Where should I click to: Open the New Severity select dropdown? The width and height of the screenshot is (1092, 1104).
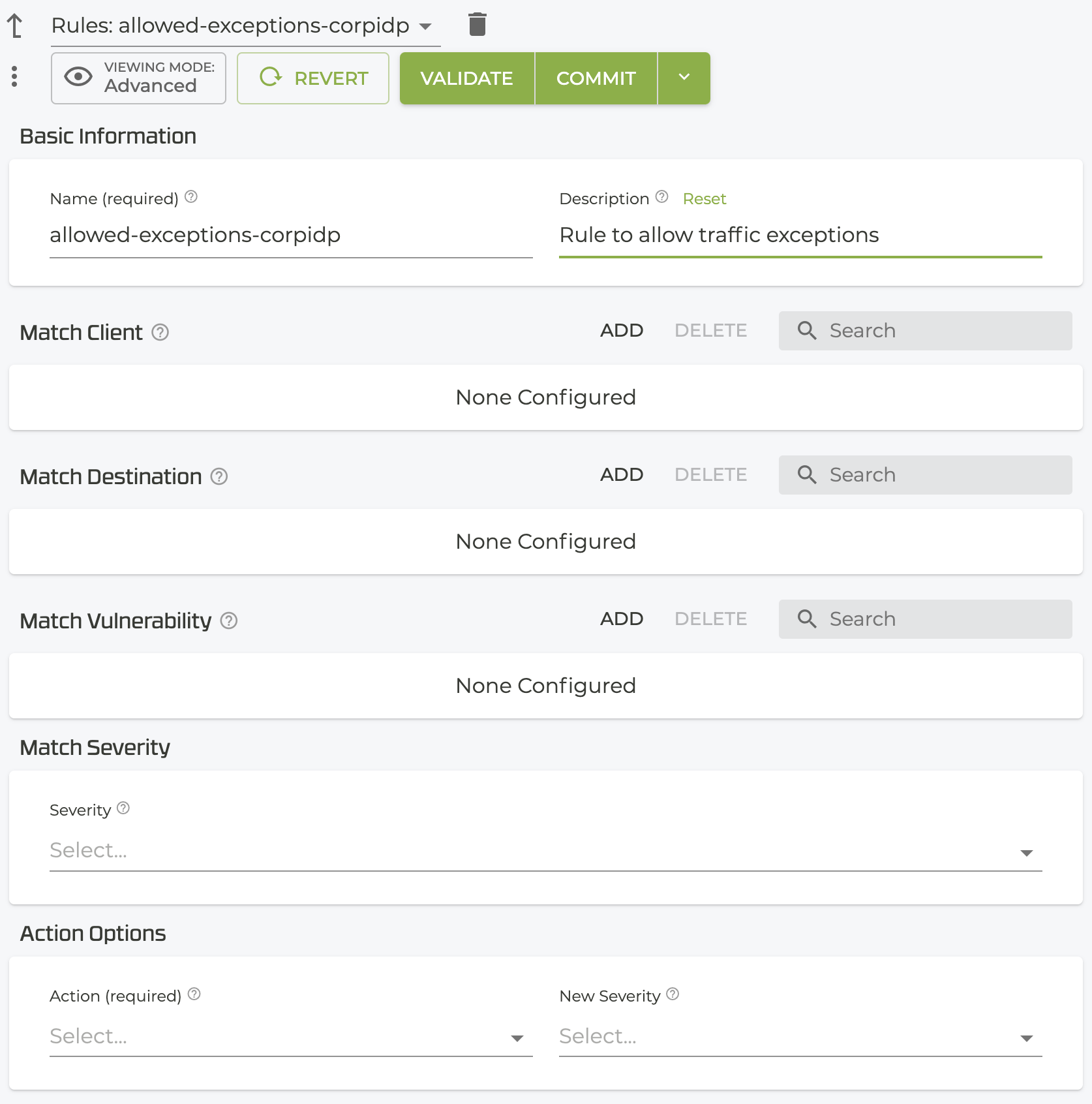(x=800, y=1037)
